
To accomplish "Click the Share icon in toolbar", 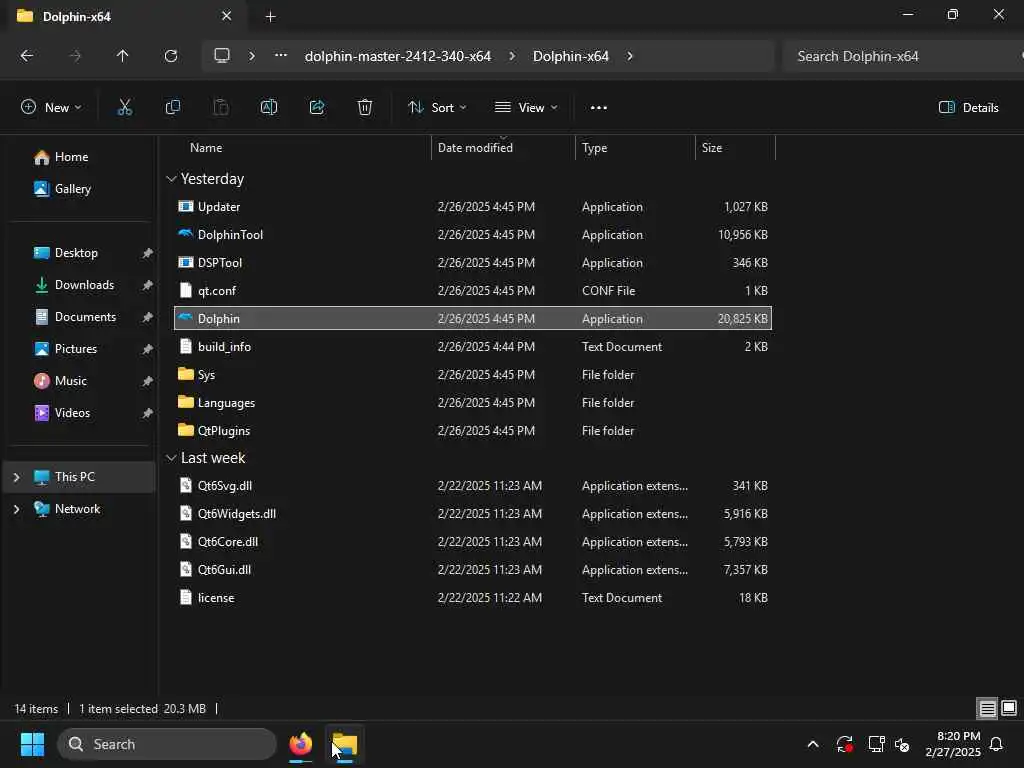I will pos(317,108).
